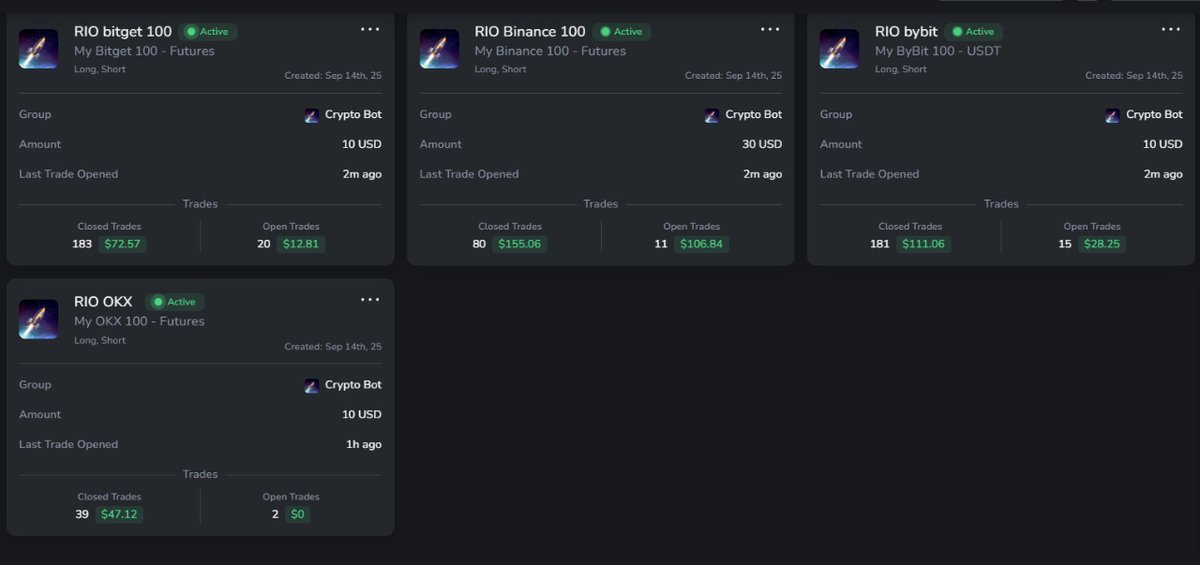
Task: Click the rocket avatar of RIO bybit
Action: 839,49
